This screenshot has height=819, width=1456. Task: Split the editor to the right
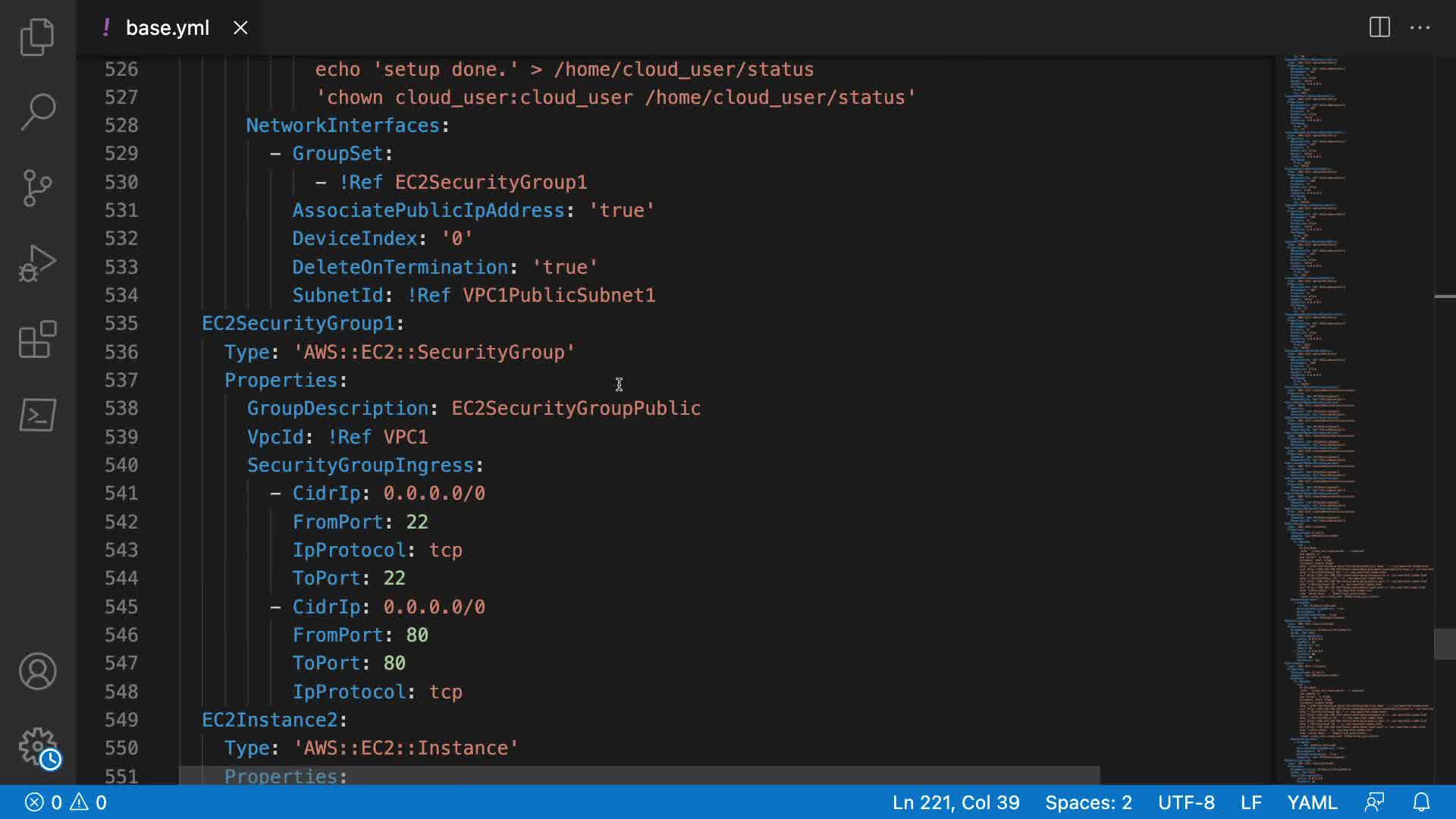1379,28
